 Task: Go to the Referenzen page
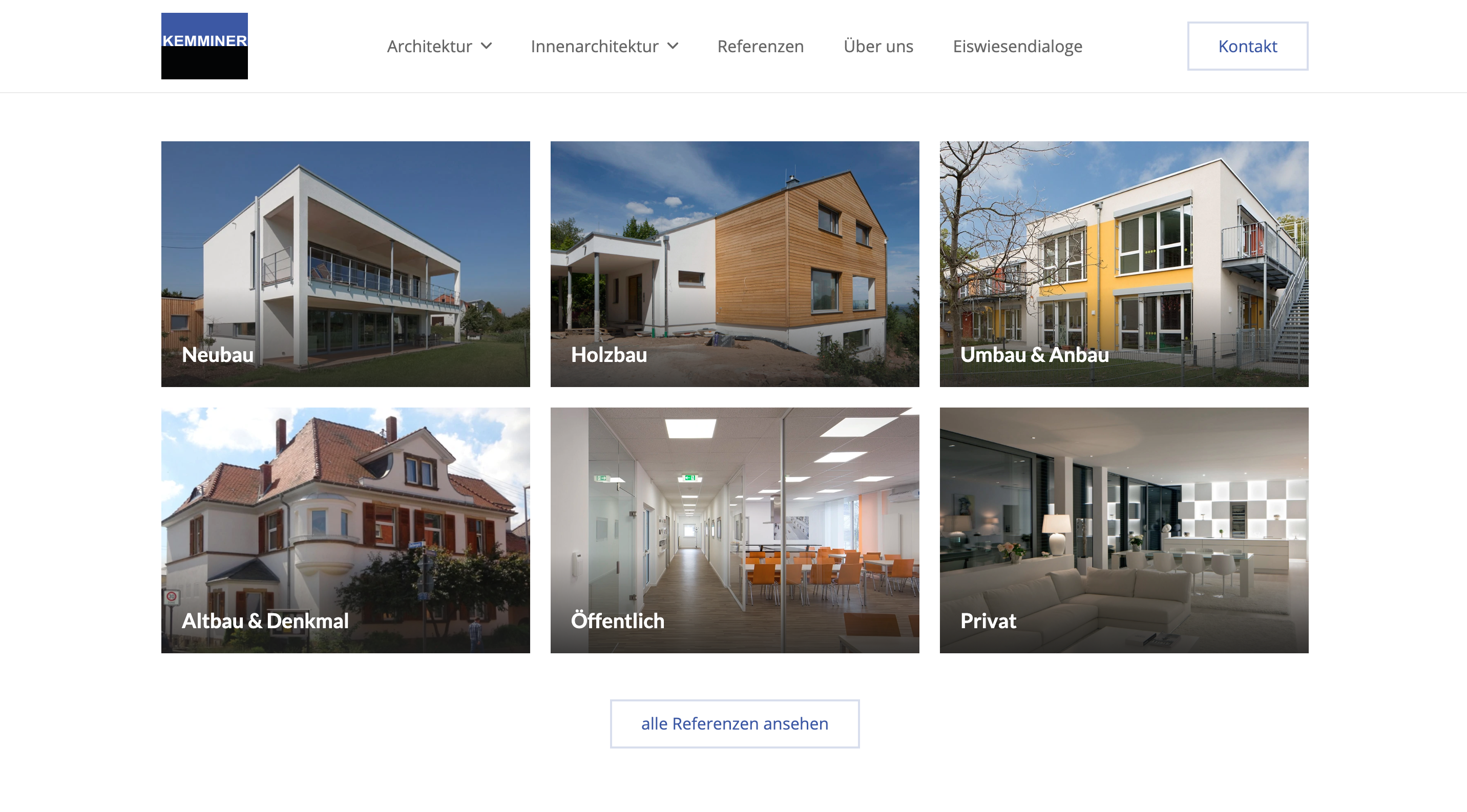tap(760, 46)
